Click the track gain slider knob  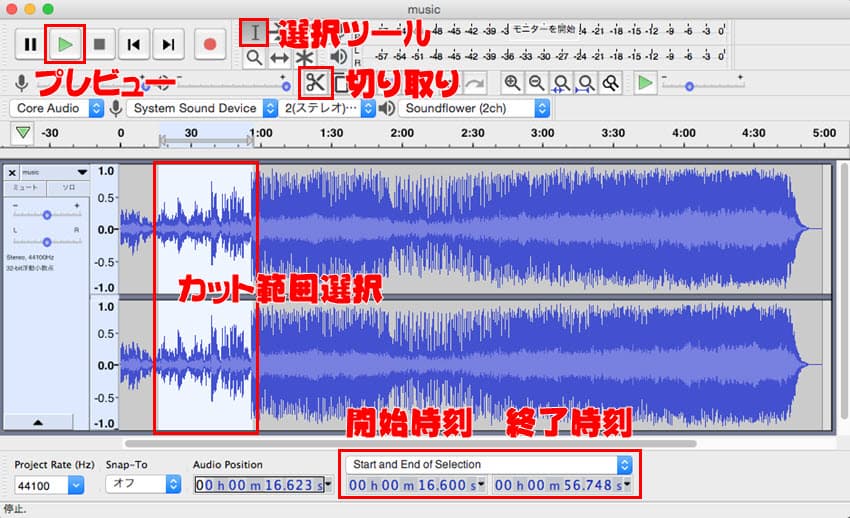coord(47,215)
